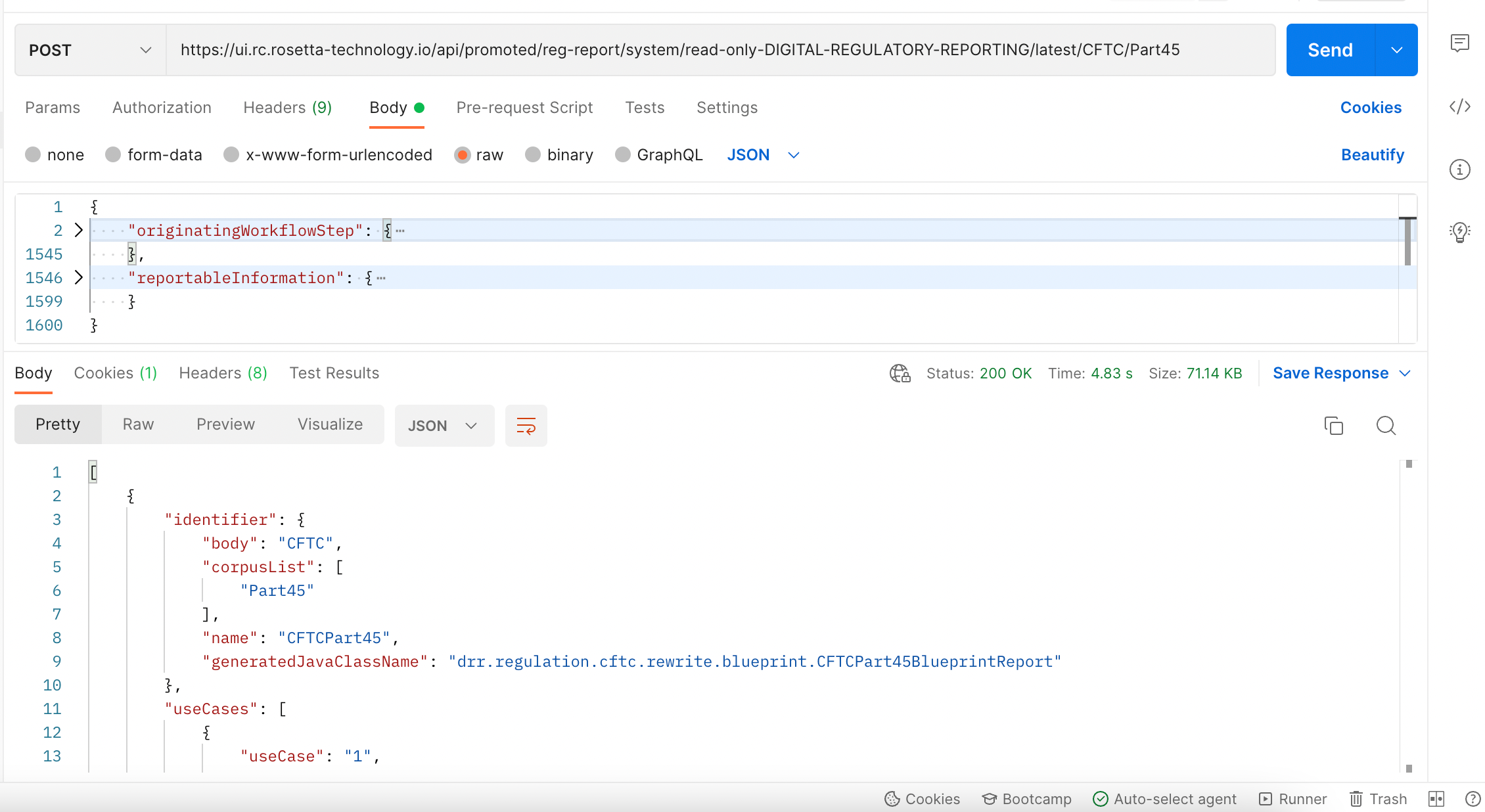This screenshot has height=812, width=1485.
Task: Open the Runner from the status bar
Action: (1292, 799)
